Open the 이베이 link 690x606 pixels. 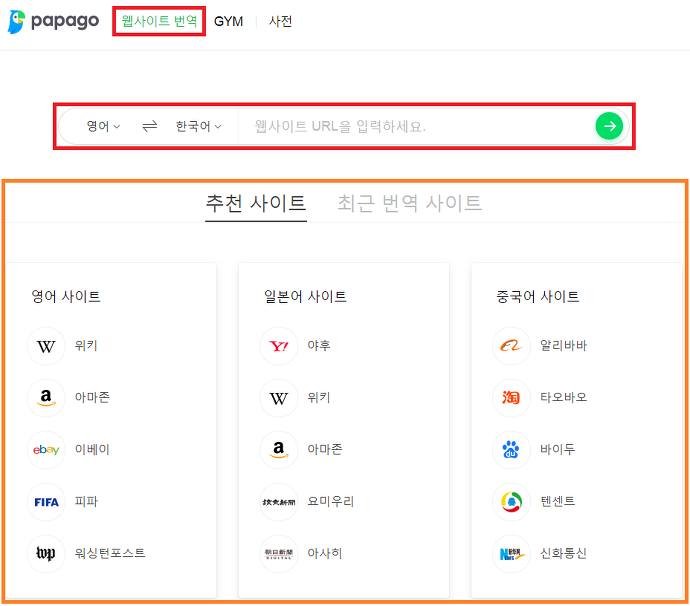pos(92,449)
